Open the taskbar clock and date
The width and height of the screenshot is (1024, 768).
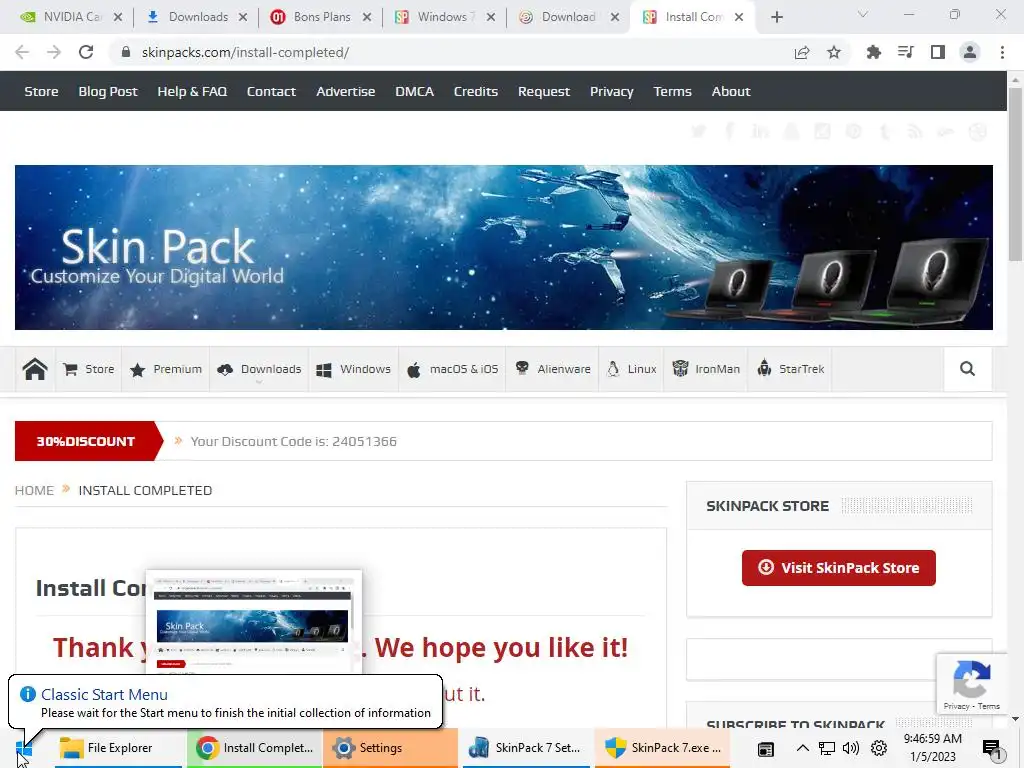coord(933,748)
